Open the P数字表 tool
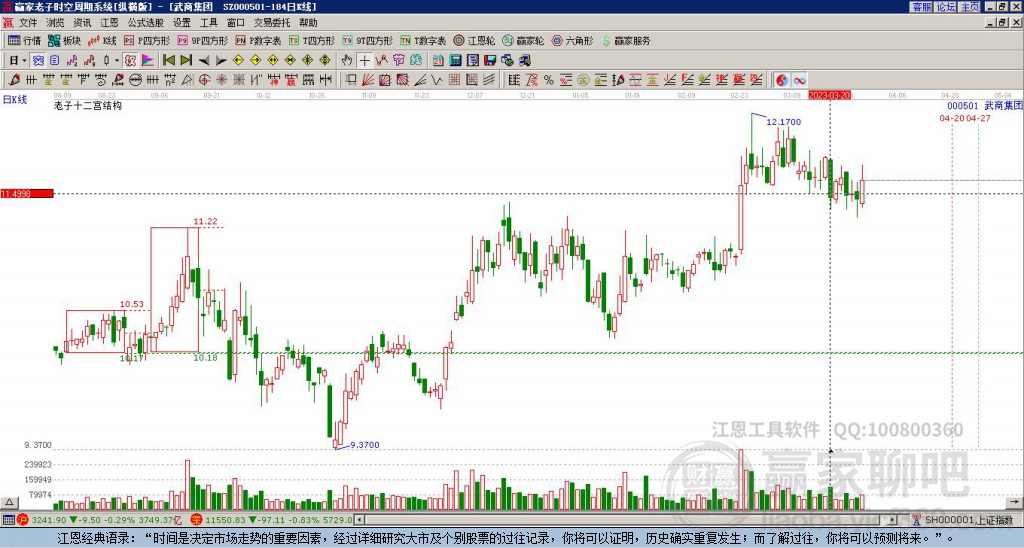This screenshot has width=1024, height=548. [x=259, y=40]
